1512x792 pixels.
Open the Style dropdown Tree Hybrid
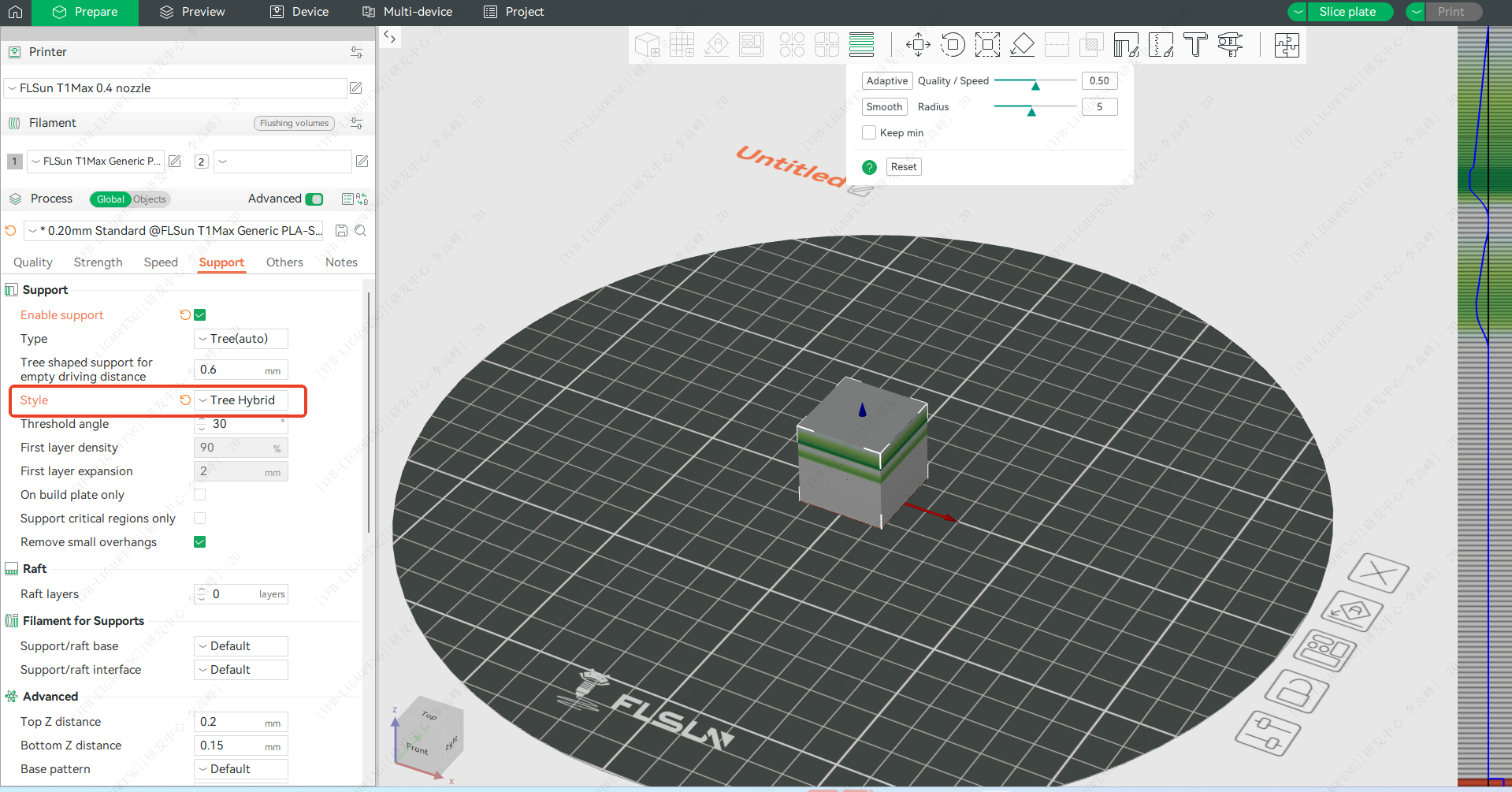241,400
